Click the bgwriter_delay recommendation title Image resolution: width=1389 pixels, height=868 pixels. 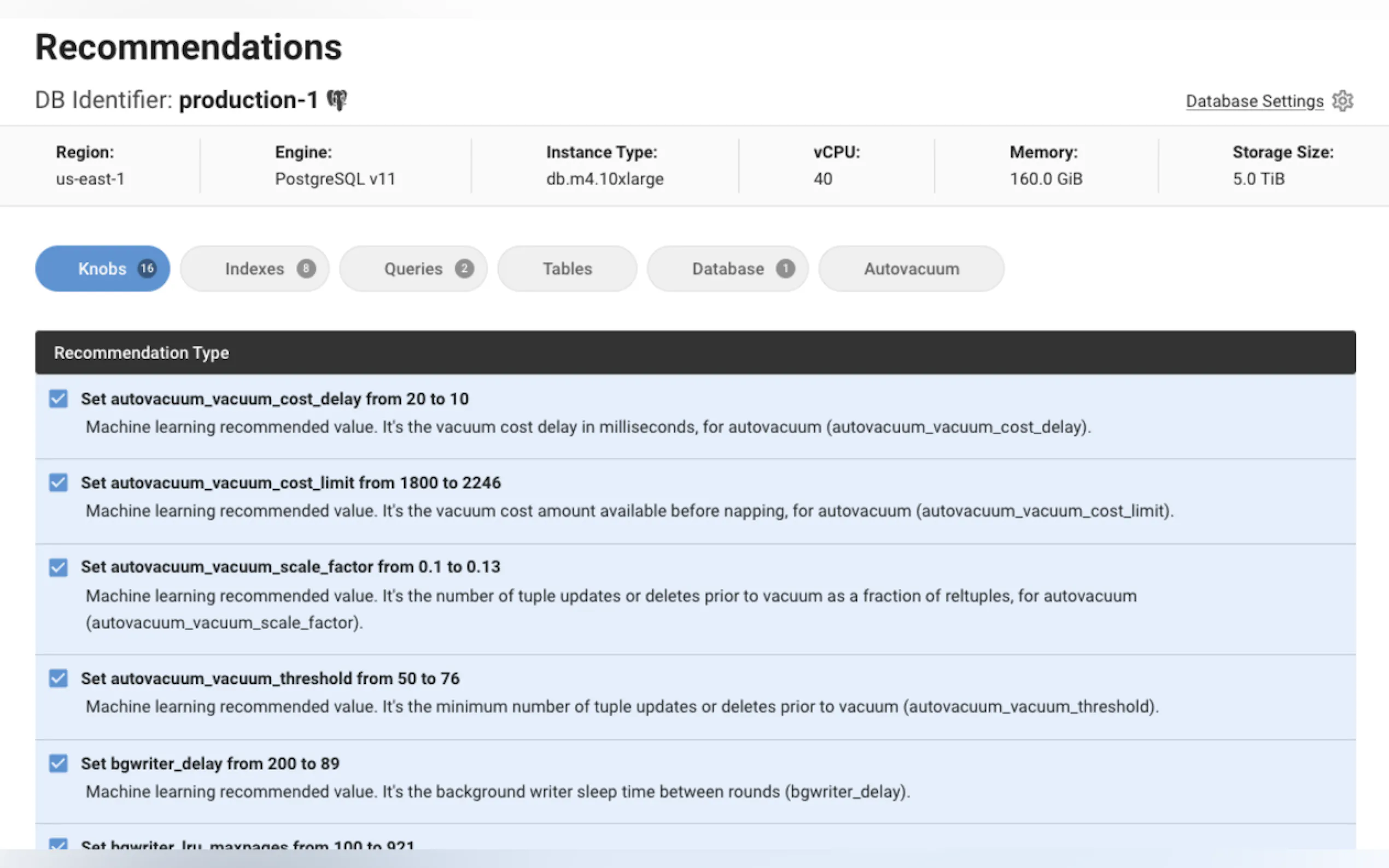tap(210, 764)
